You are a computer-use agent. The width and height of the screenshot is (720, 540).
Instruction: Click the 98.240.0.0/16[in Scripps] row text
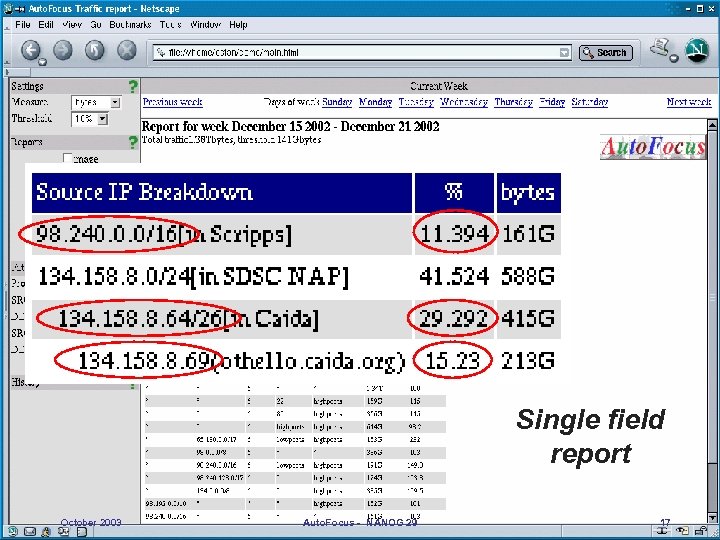[164, 235]
